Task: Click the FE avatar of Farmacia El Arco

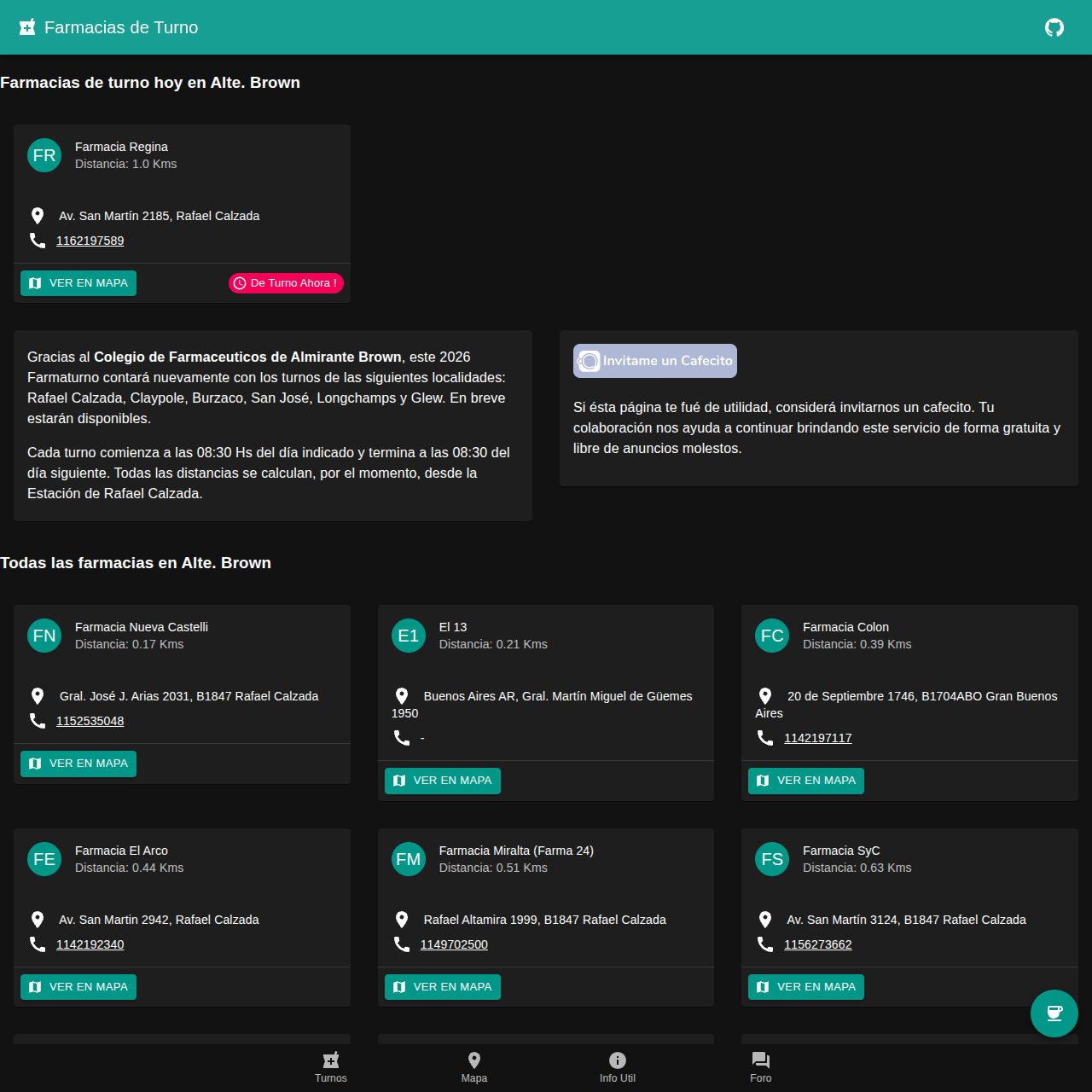Action: (x=44, y=859)
